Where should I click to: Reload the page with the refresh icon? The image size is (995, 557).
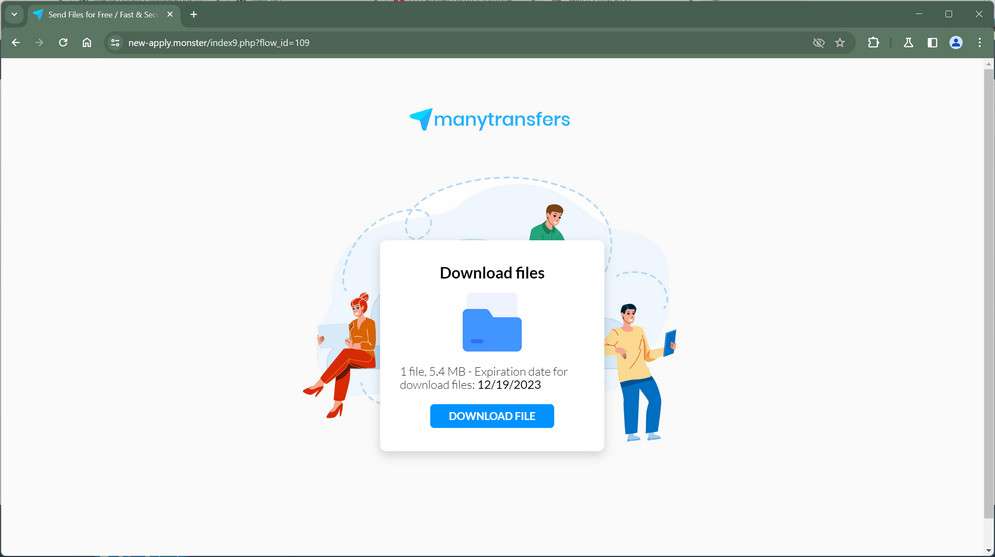63,43
